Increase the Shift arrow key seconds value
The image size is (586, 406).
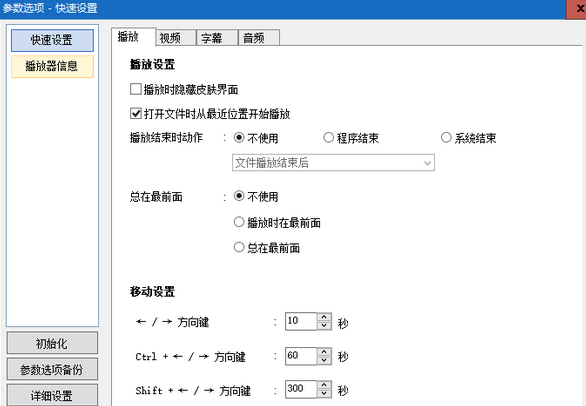pyautogui.click(x=324, y=385)
